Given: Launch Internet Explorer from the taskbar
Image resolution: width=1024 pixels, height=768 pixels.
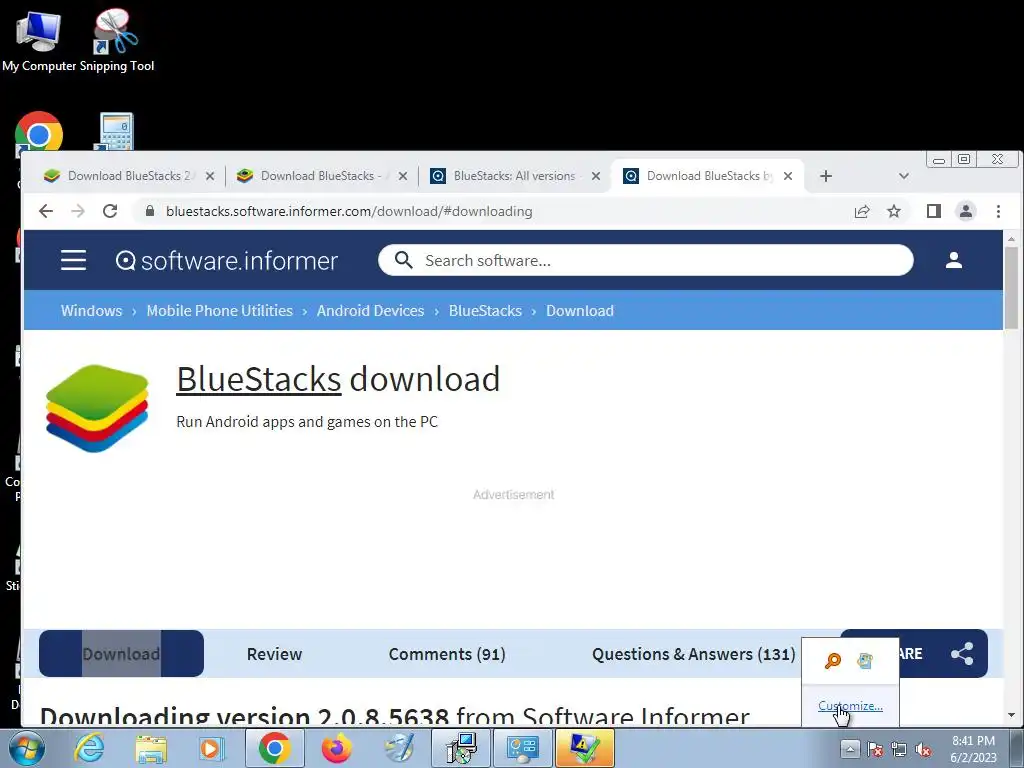Looking at the screenshot, I should coord(89,748).
